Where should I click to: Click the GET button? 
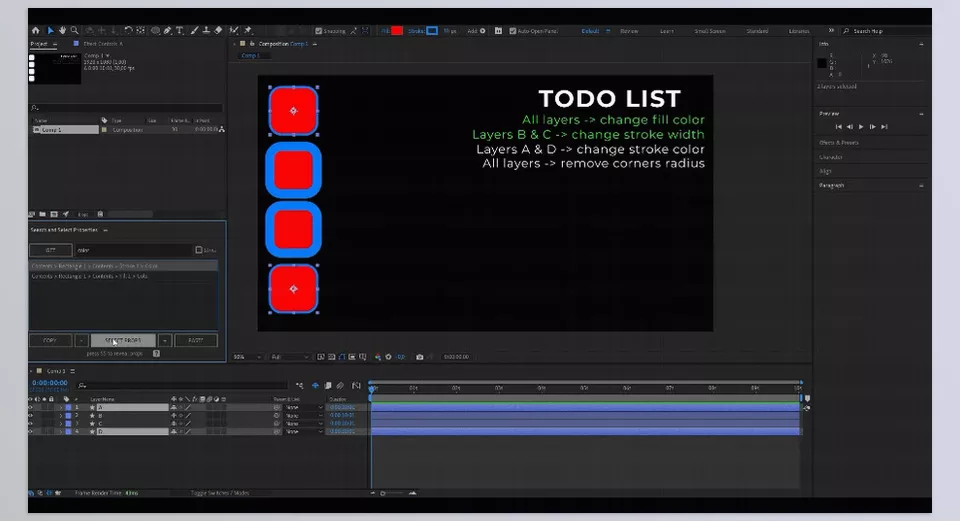tap(50, 250)
